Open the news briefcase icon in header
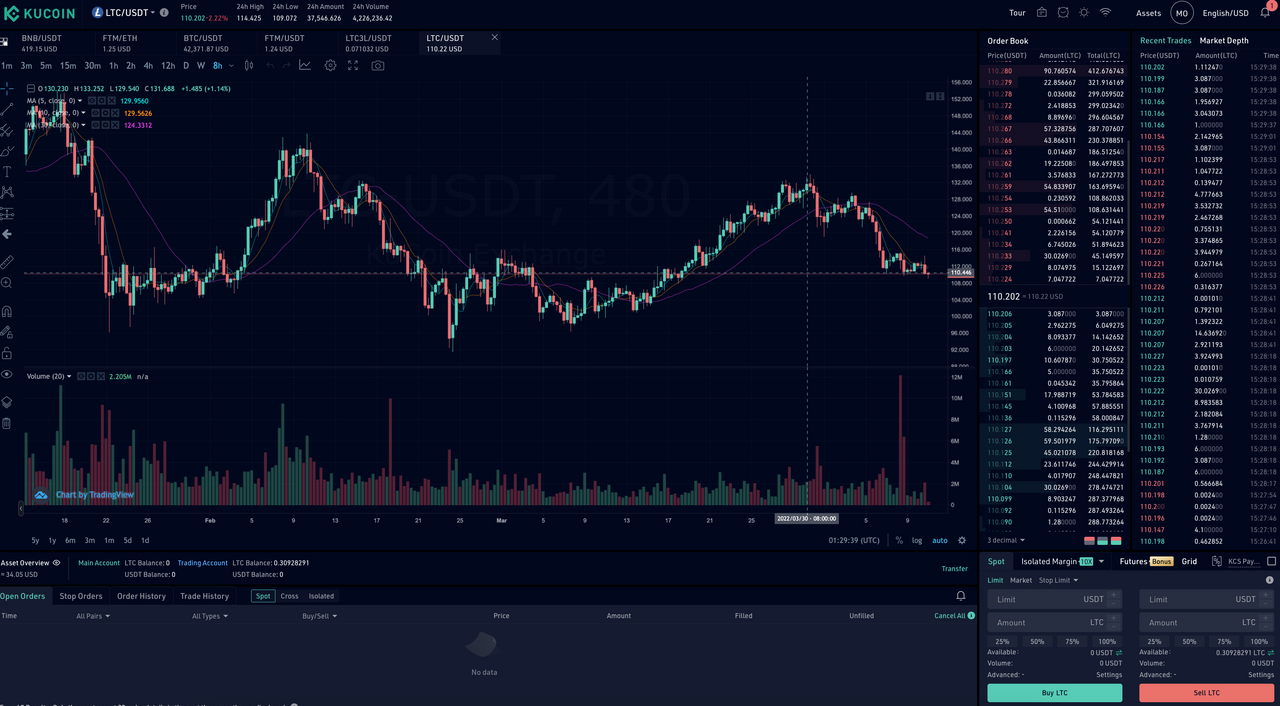This screenshot has height=706, width=1280. click(x=1042, y=13)
